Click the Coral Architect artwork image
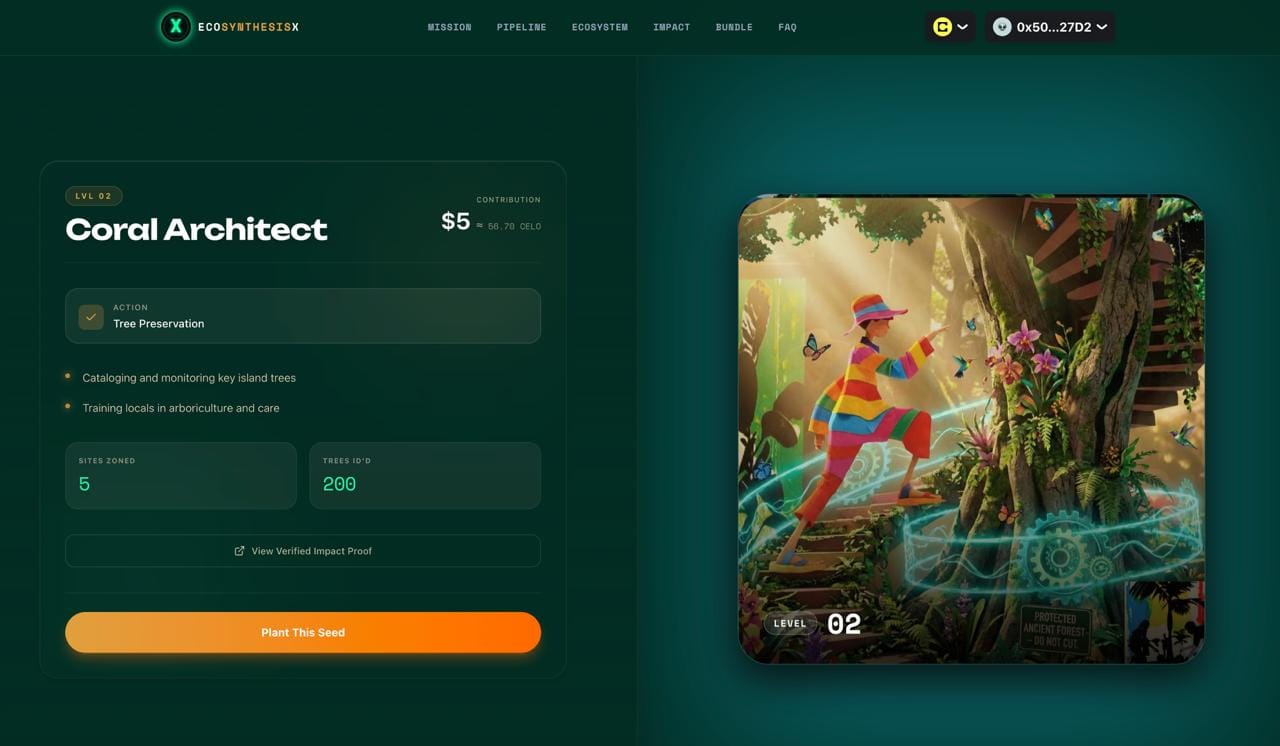 click(971, 429)
